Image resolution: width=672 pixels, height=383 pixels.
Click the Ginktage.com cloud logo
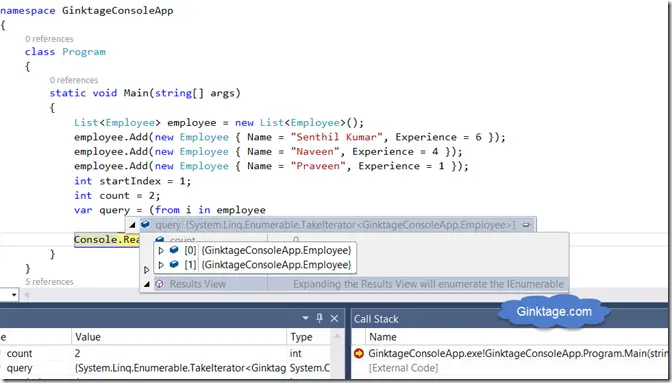click(x=554, y=311)
